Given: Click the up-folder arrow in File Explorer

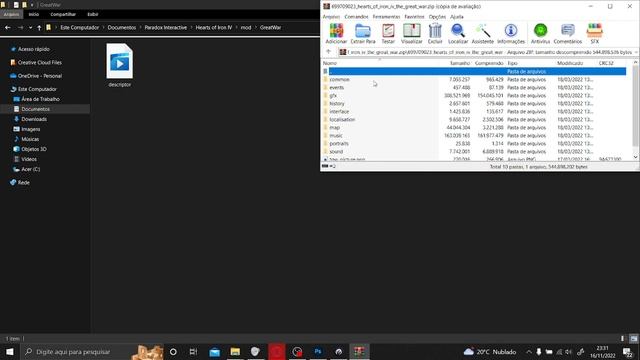Looking at the screenshot, I should coord(39,27).
